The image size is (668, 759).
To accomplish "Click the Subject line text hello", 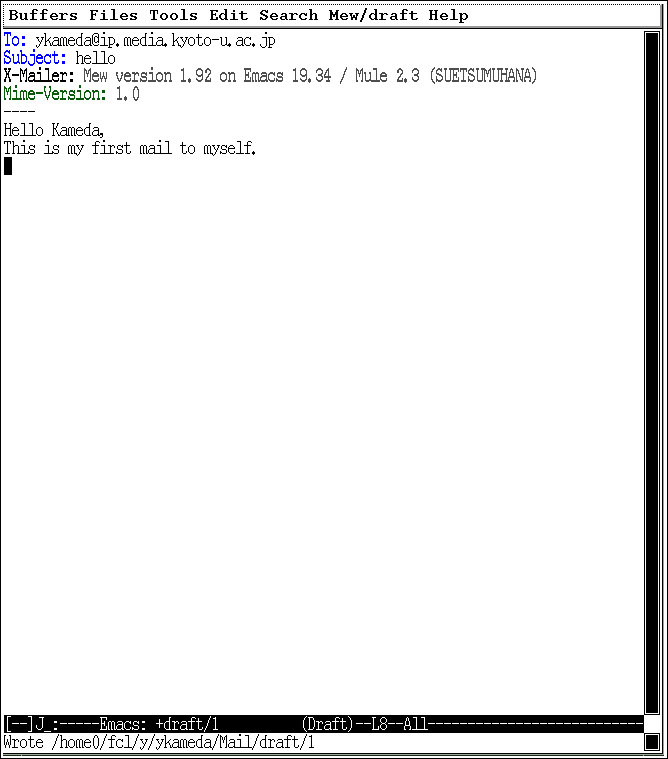I will (x=95, y=58).
